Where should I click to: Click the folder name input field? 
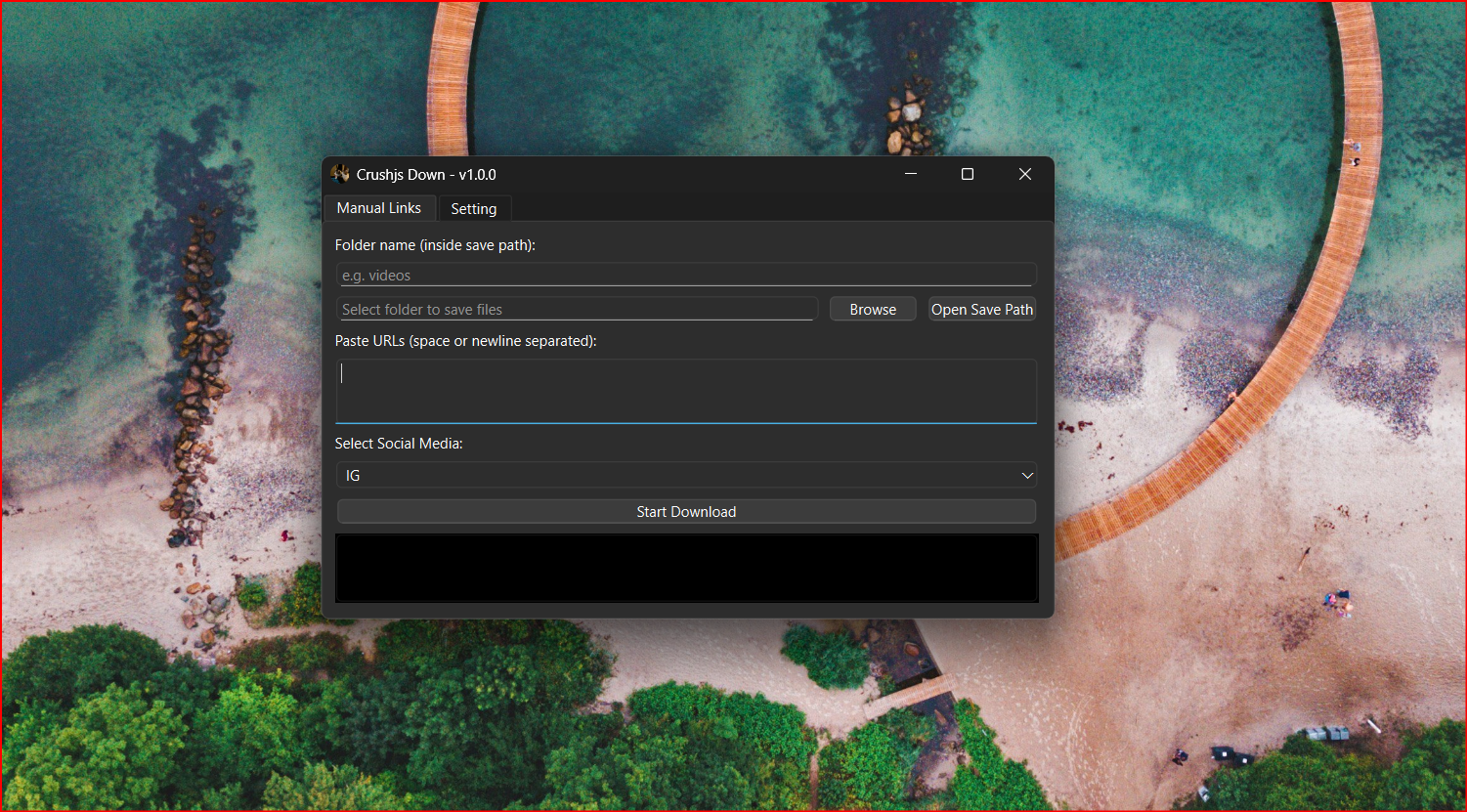tap(686, 275)
